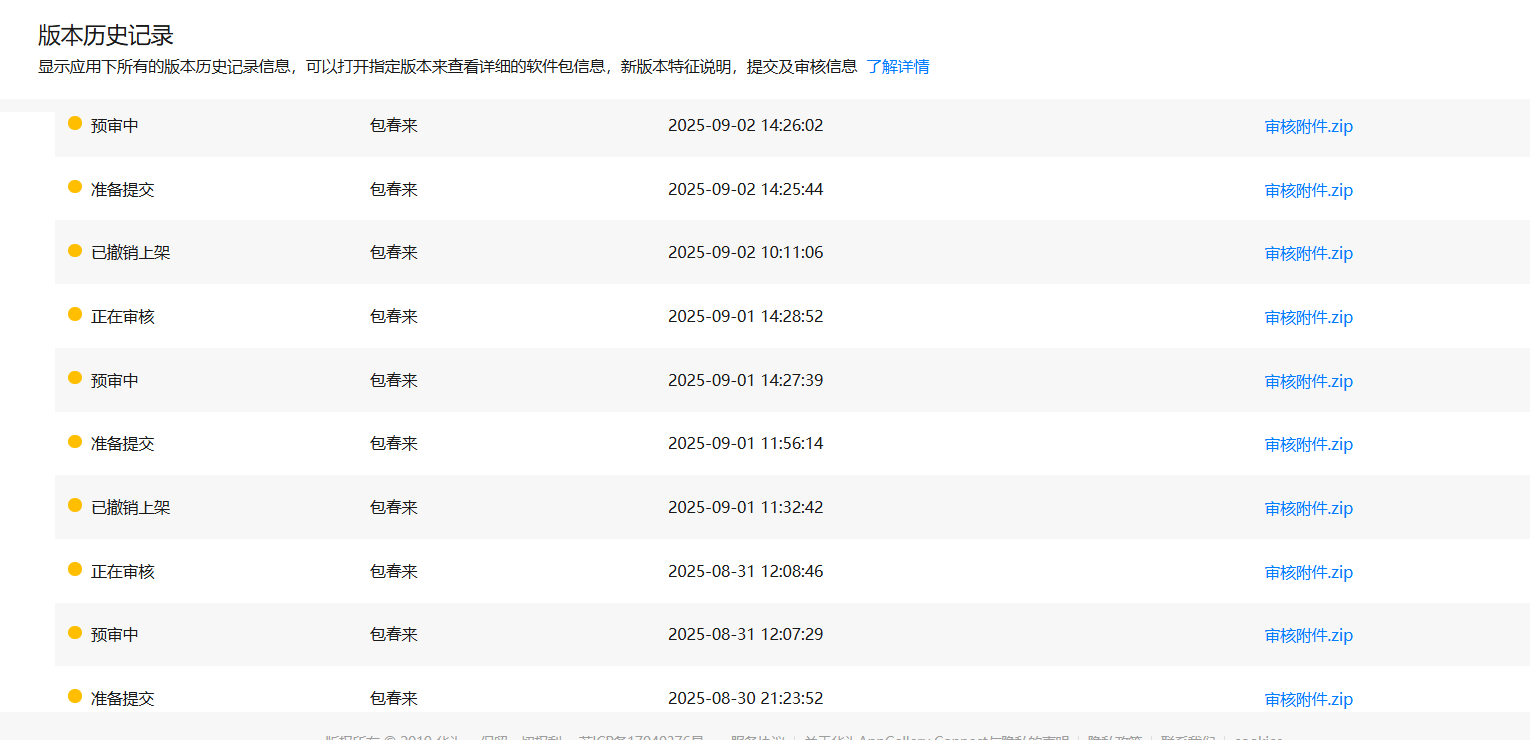The width and height of the screenshot is (1530, 740).
Task: Download 审核附件.zip for 2025-09-02 14:25:44 entry
Action: [1308, 190]
